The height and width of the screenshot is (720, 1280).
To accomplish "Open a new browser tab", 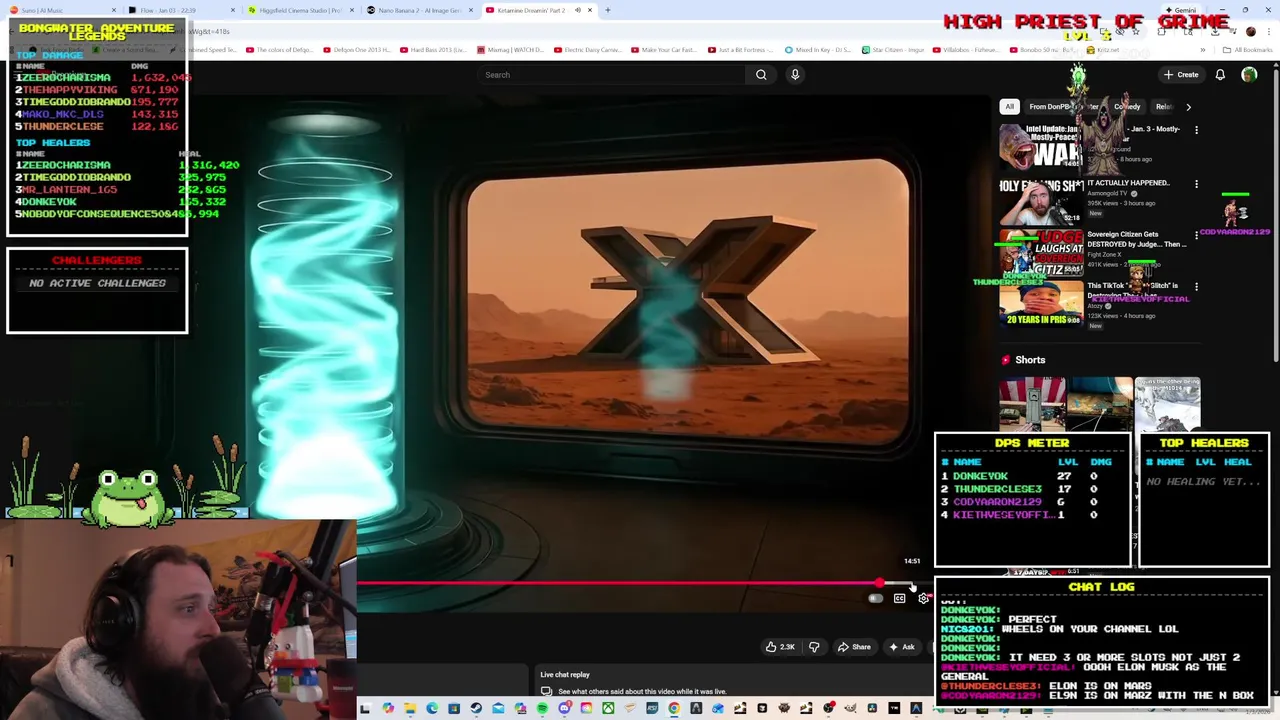I will (608, 10).
